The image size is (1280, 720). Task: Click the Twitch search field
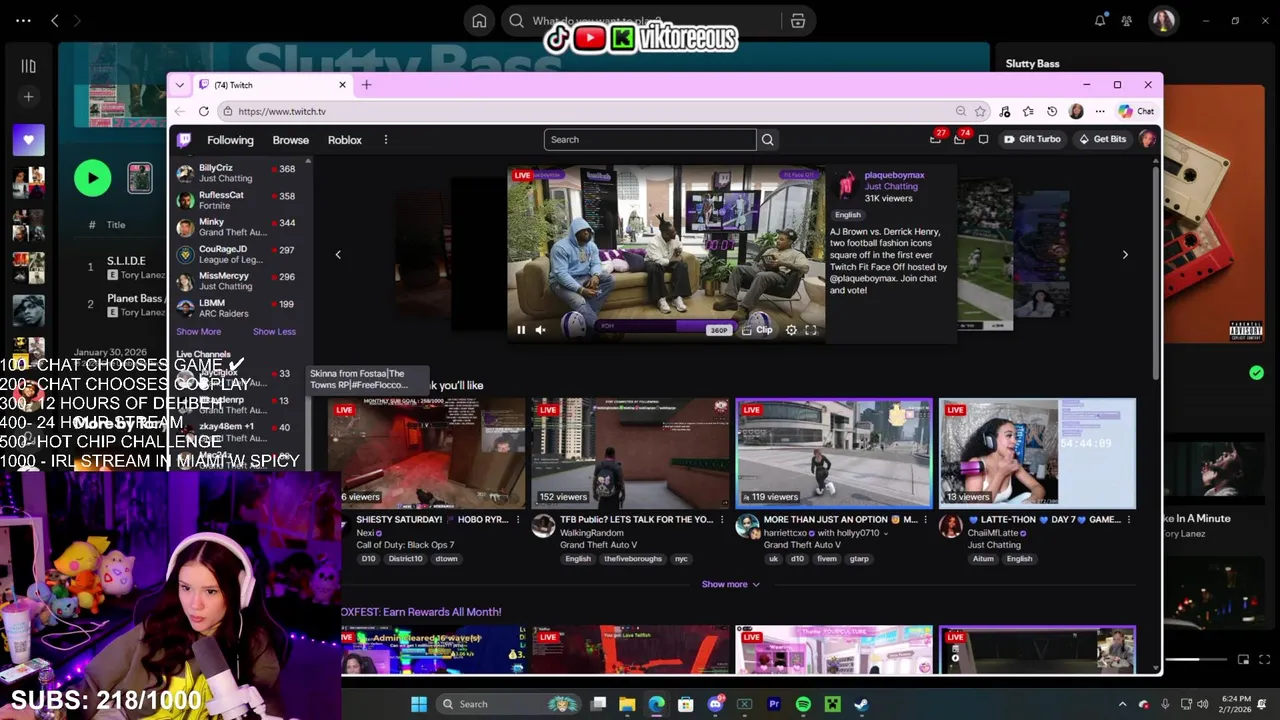[650, 140]
